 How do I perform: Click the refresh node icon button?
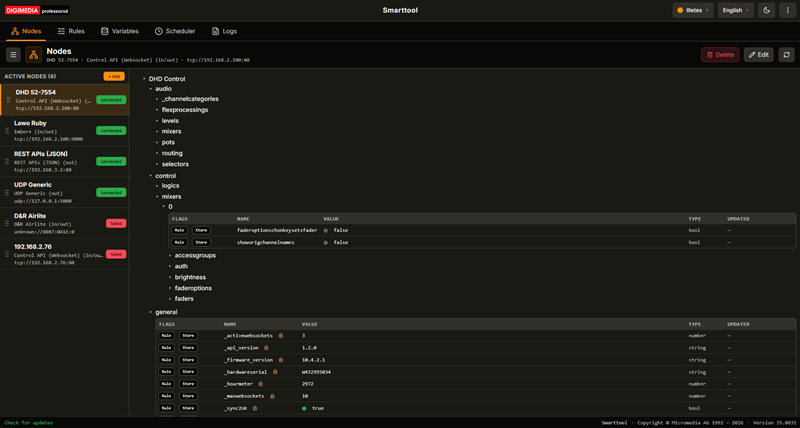pos(786,55)
